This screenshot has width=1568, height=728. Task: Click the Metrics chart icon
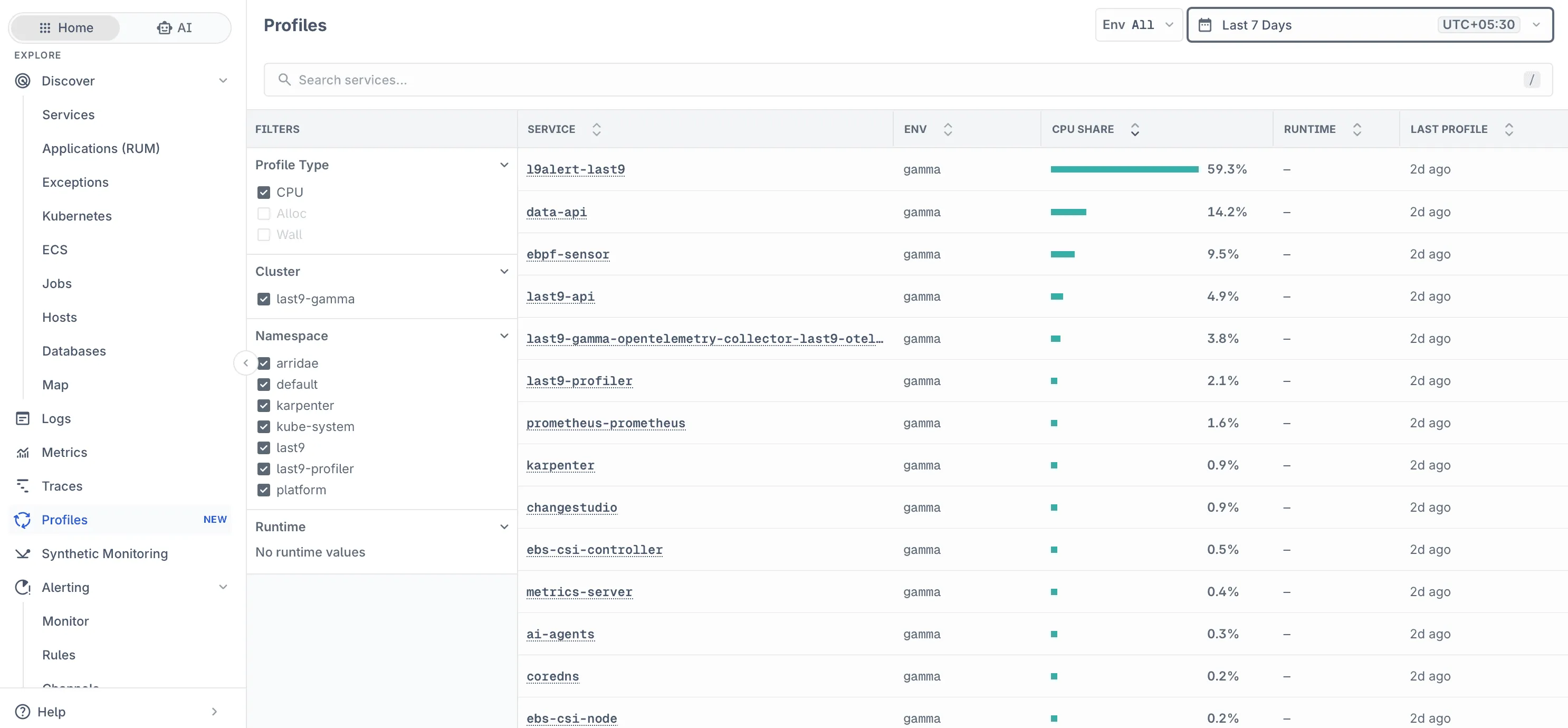[23, 452]
